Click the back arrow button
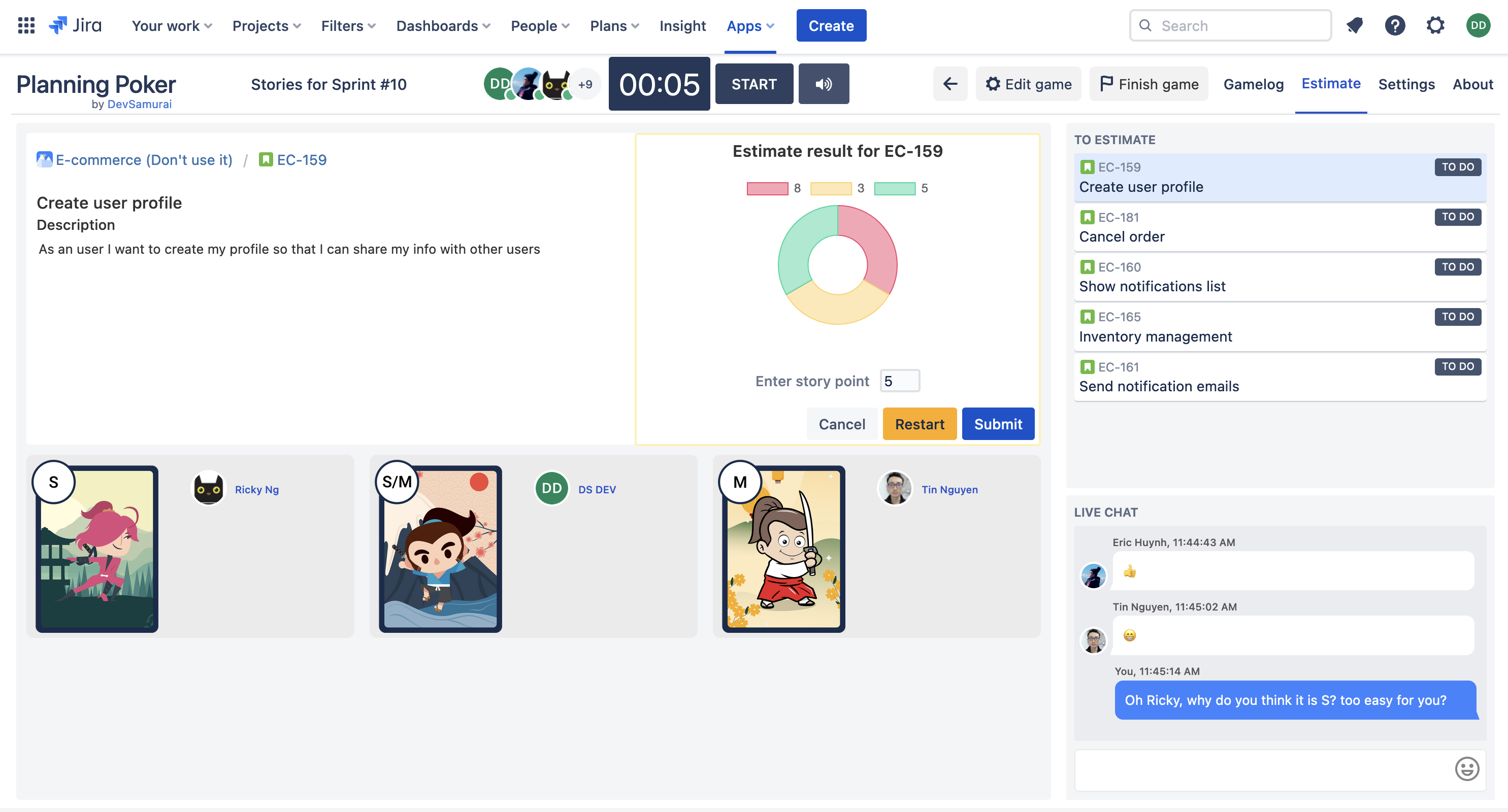 [x=949, y=84]
